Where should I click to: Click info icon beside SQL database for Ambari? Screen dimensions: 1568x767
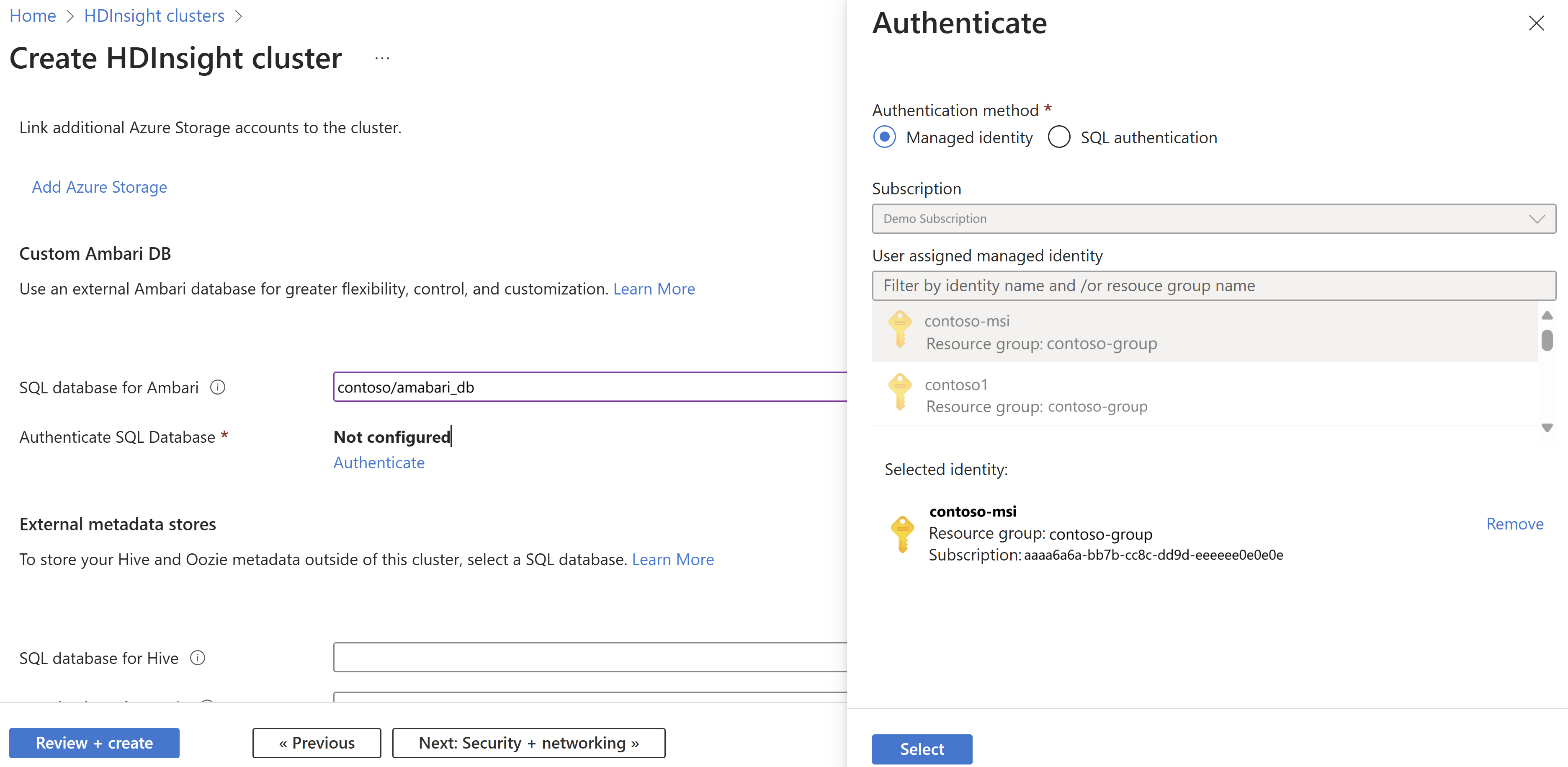tap(218, 387)
